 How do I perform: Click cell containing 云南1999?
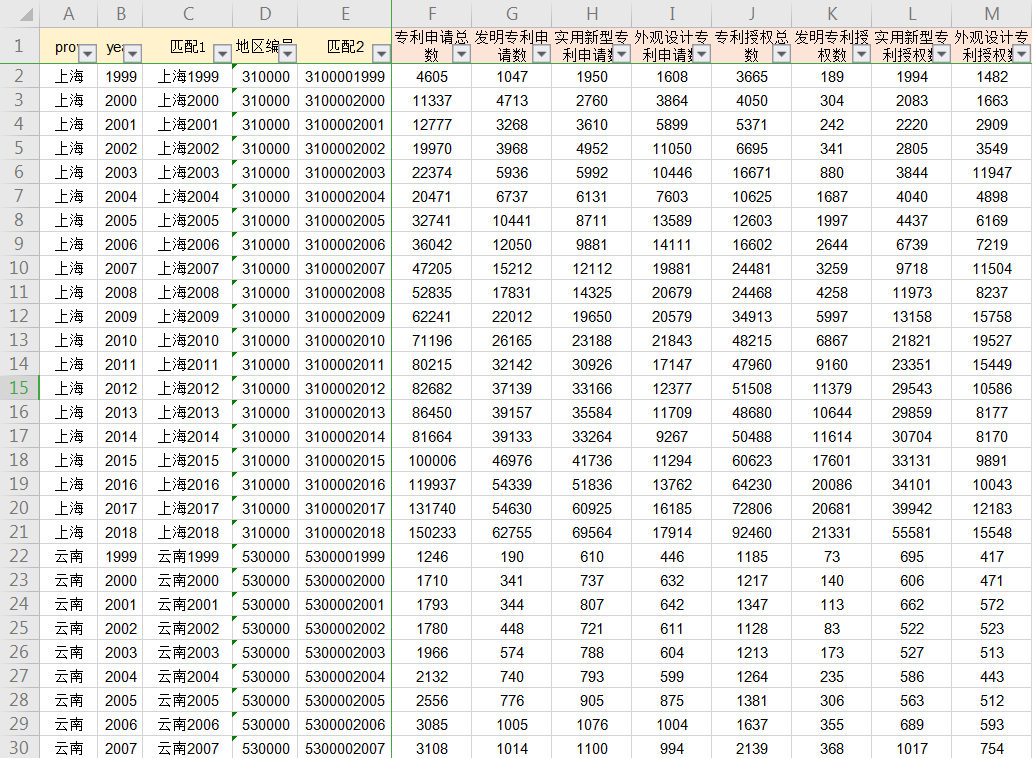click(x=188, y=557)
